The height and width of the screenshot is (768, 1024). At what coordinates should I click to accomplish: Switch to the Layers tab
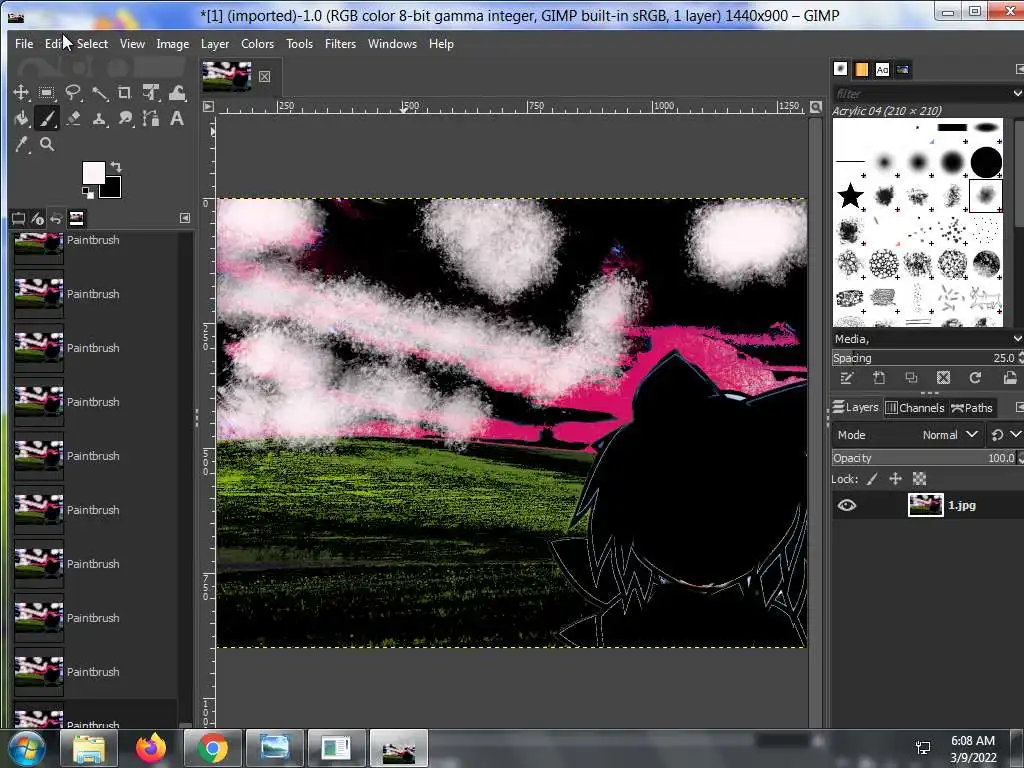tap(856, 408)
